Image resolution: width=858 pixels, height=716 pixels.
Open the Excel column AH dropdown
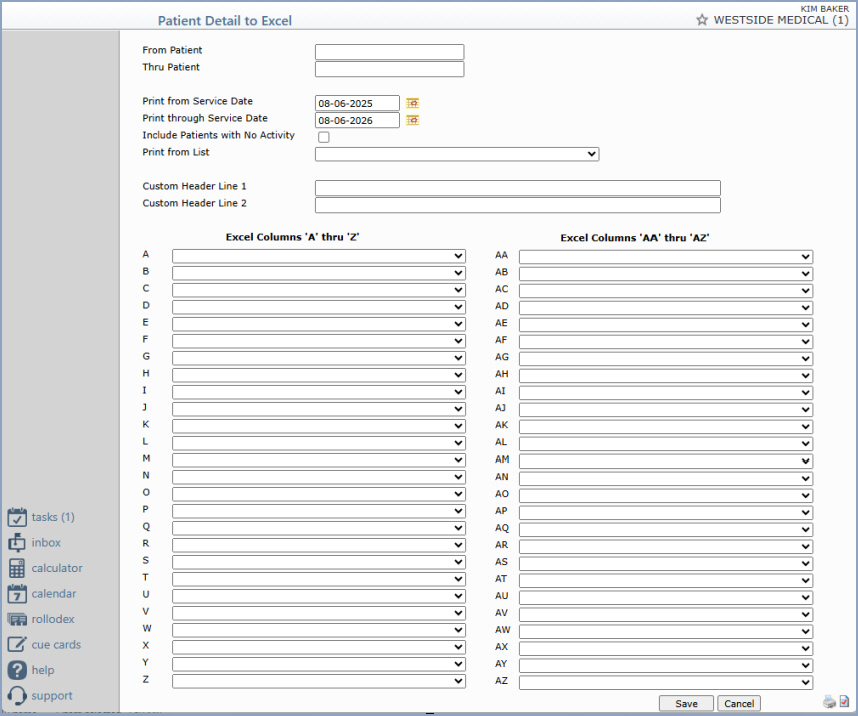click(666, 376)
